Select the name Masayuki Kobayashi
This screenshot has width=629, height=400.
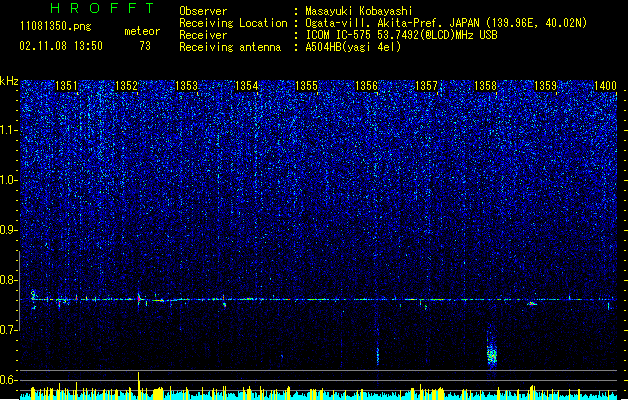[x=359, y=11]
